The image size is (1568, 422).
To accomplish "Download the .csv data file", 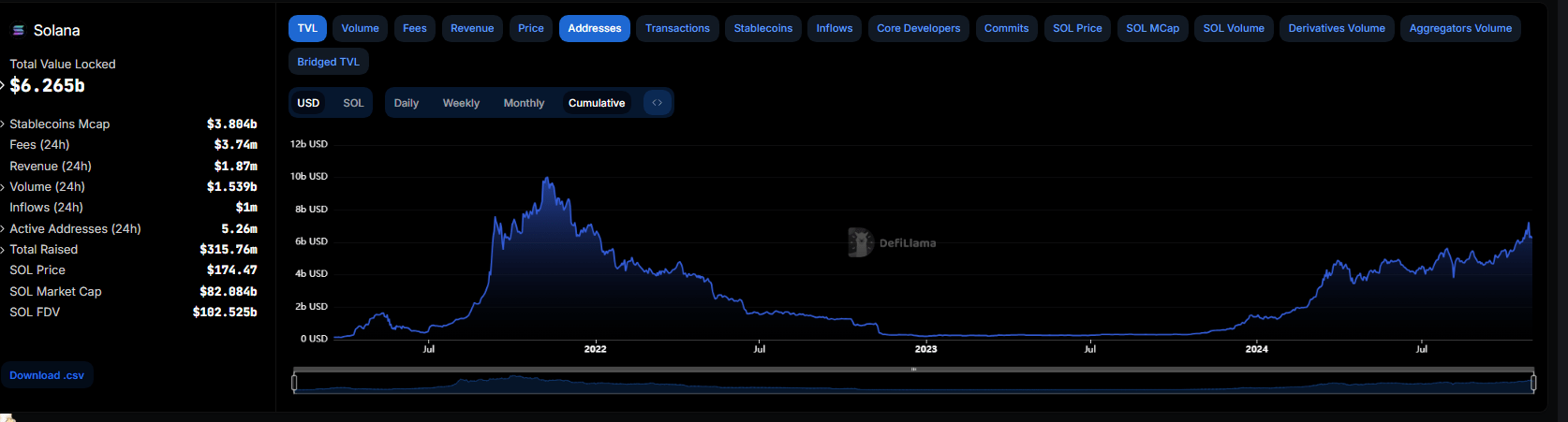I will click(47, 375).
